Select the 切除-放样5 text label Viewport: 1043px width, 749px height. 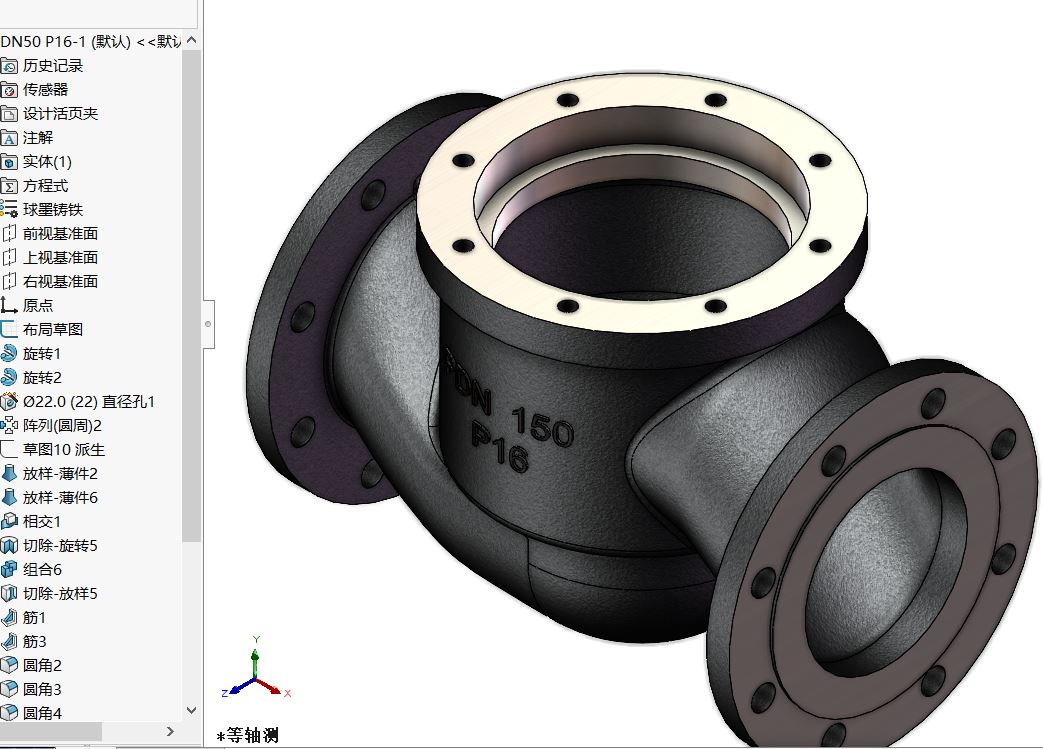pos(61,593)
